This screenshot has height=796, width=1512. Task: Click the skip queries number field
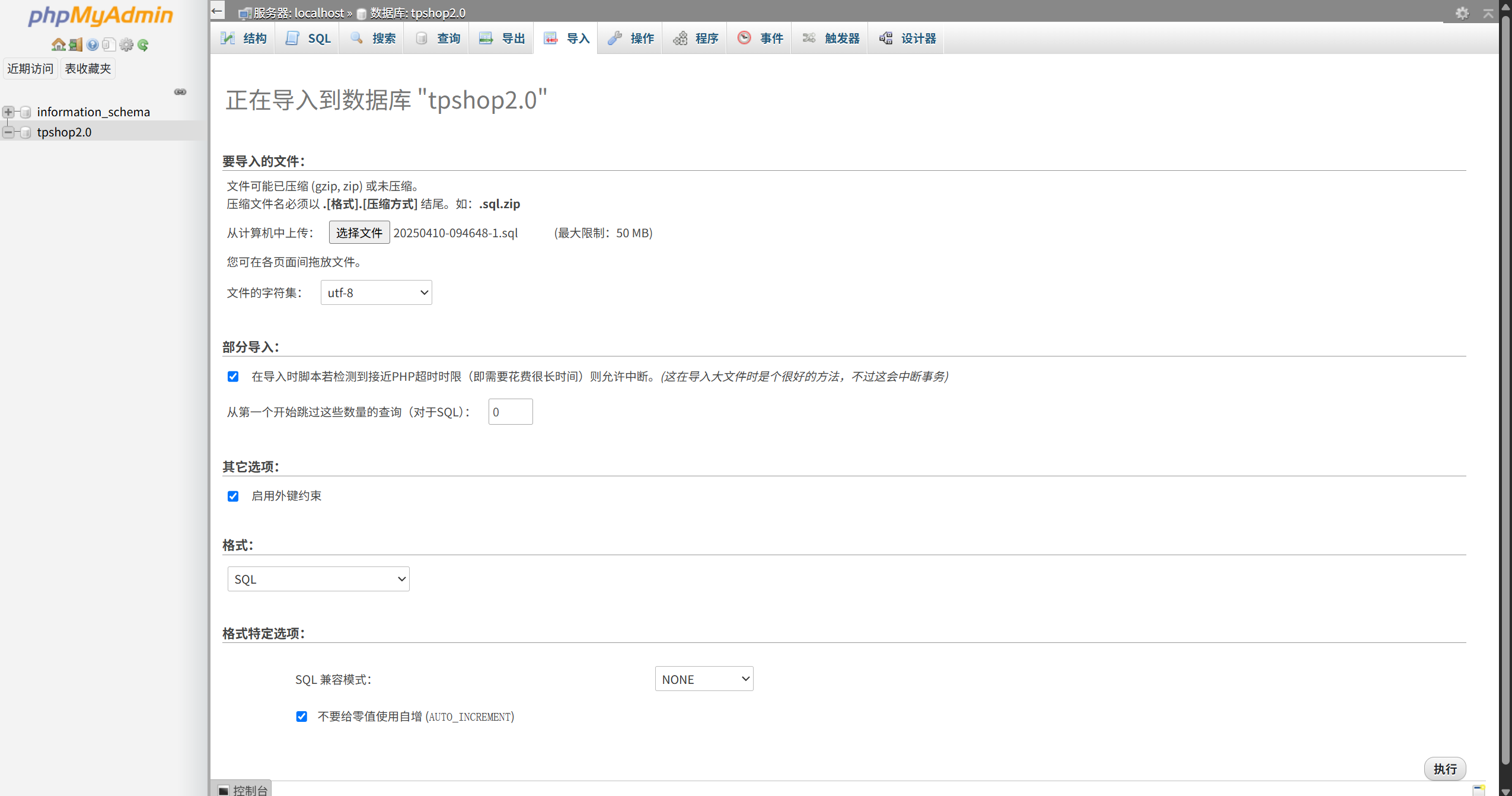(511, 412)
